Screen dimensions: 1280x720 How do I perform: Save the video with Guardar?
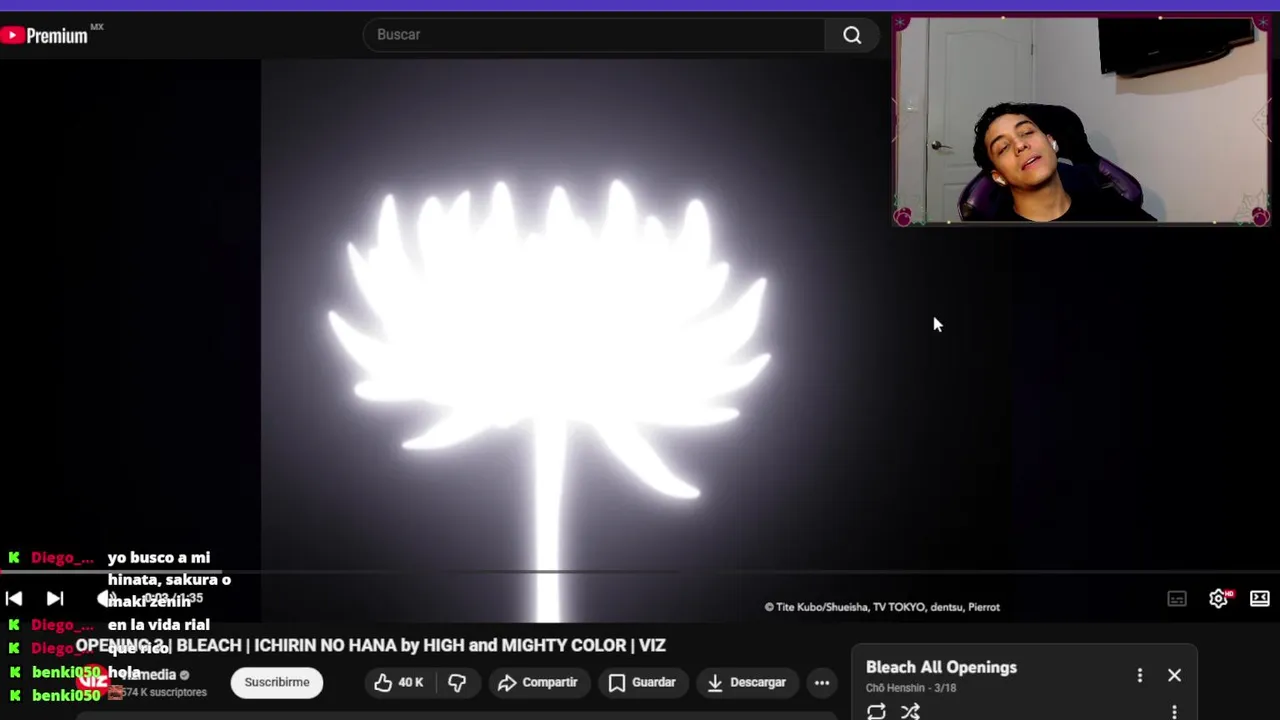pos(642,682)
